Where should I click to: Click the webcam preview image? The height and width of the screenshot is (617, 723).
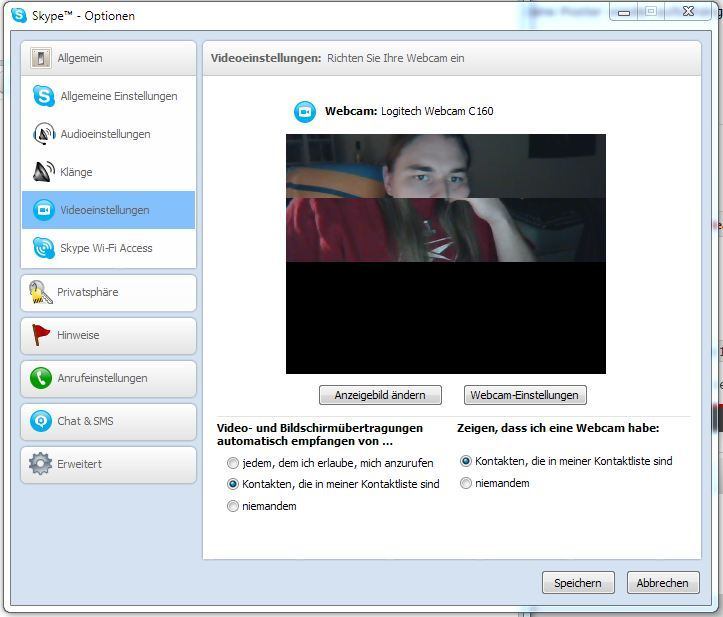pos(445,254)
